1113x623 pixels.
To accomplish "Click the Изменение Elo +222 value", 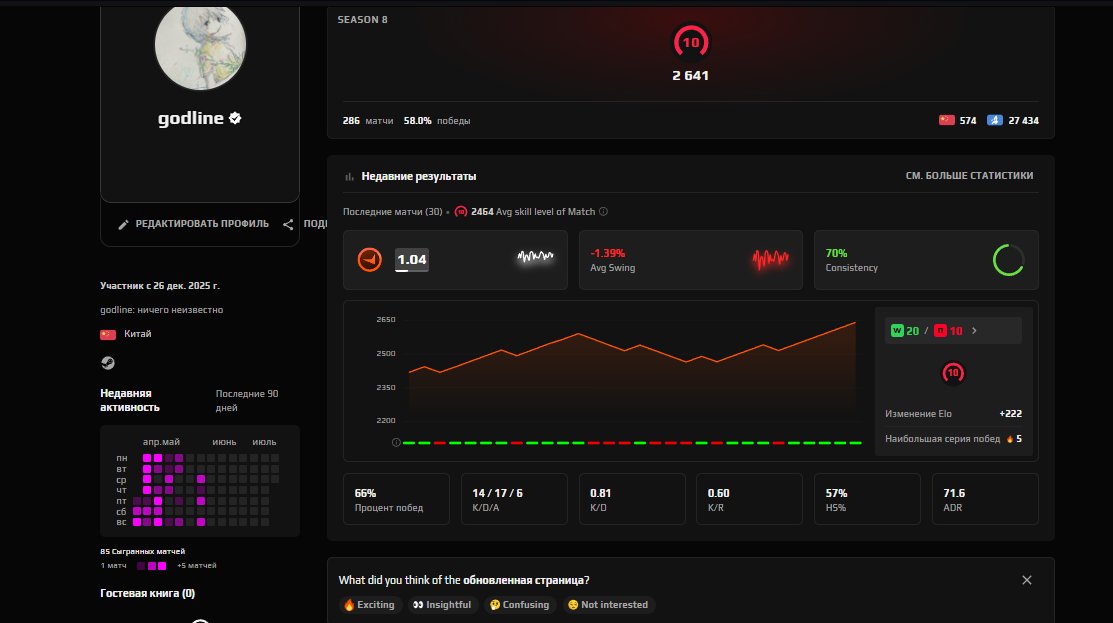I will [1010, 414].
